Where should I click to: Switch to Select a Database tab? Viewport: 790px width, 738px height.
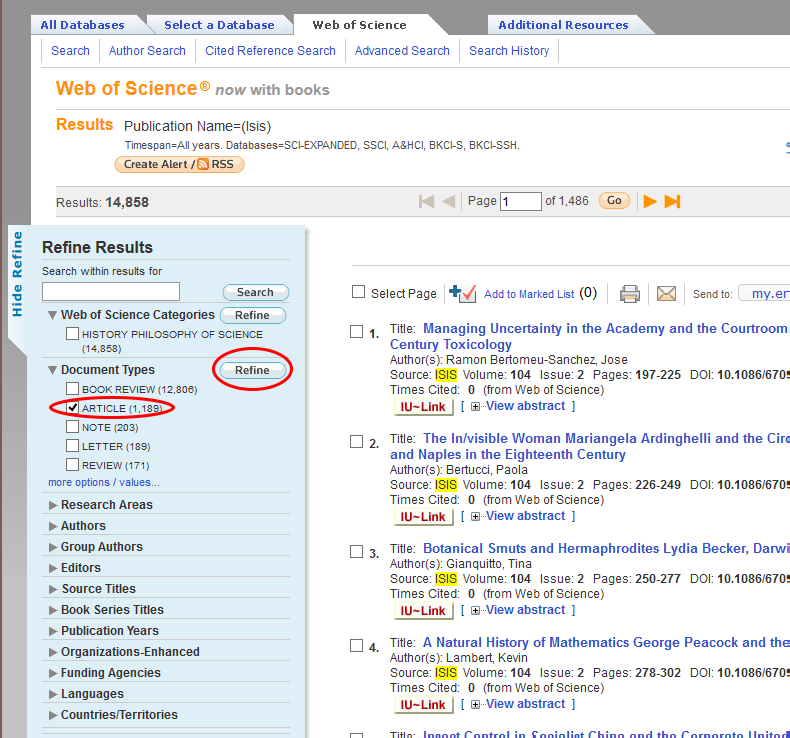(x=219, y=25)
